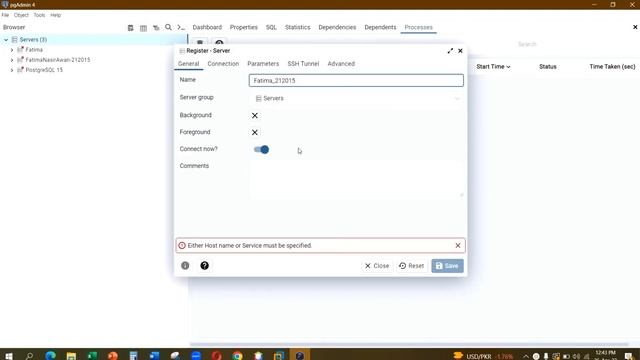The image size is (640, 360).
Task: Click the Name input field
Action: pos(356,80)
